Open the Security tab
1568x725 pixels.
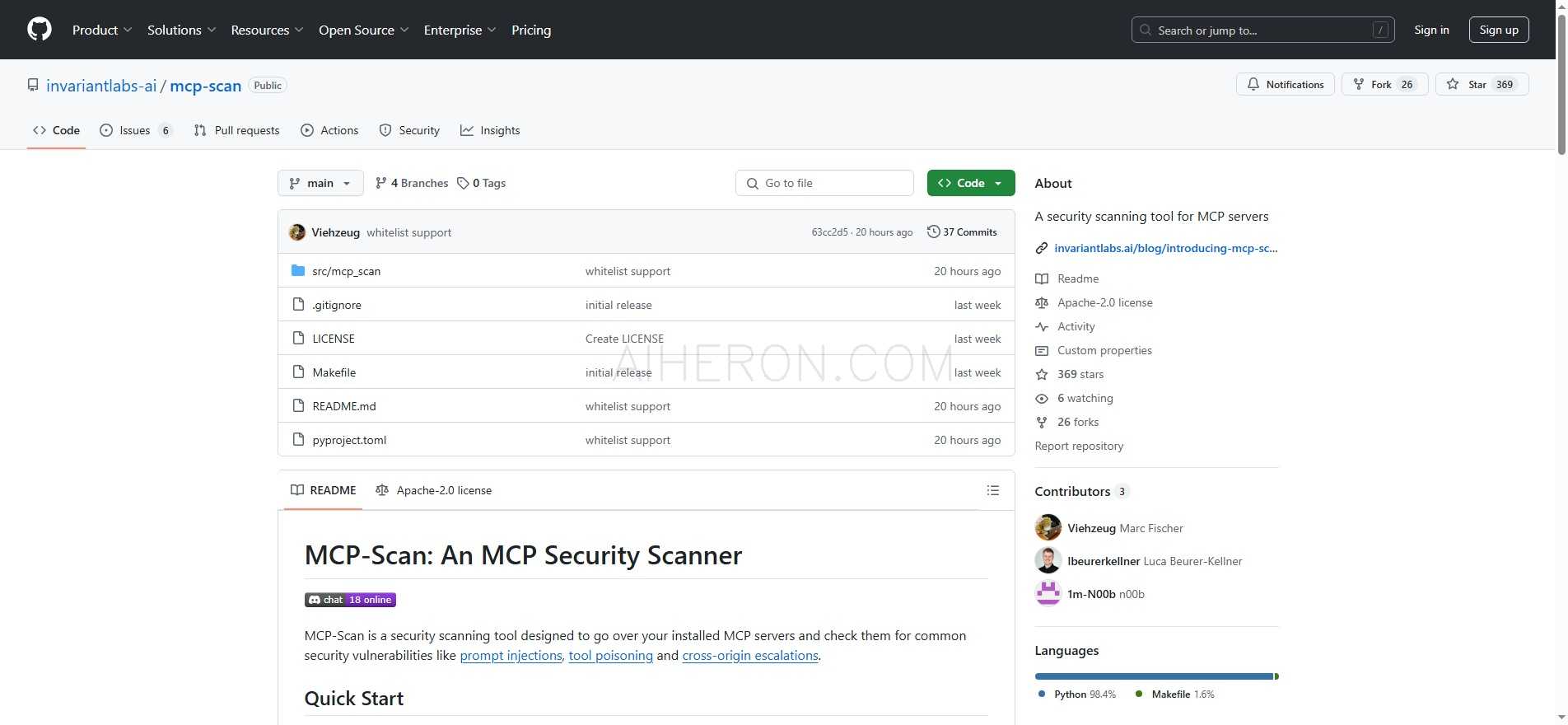tap(409, 130)
